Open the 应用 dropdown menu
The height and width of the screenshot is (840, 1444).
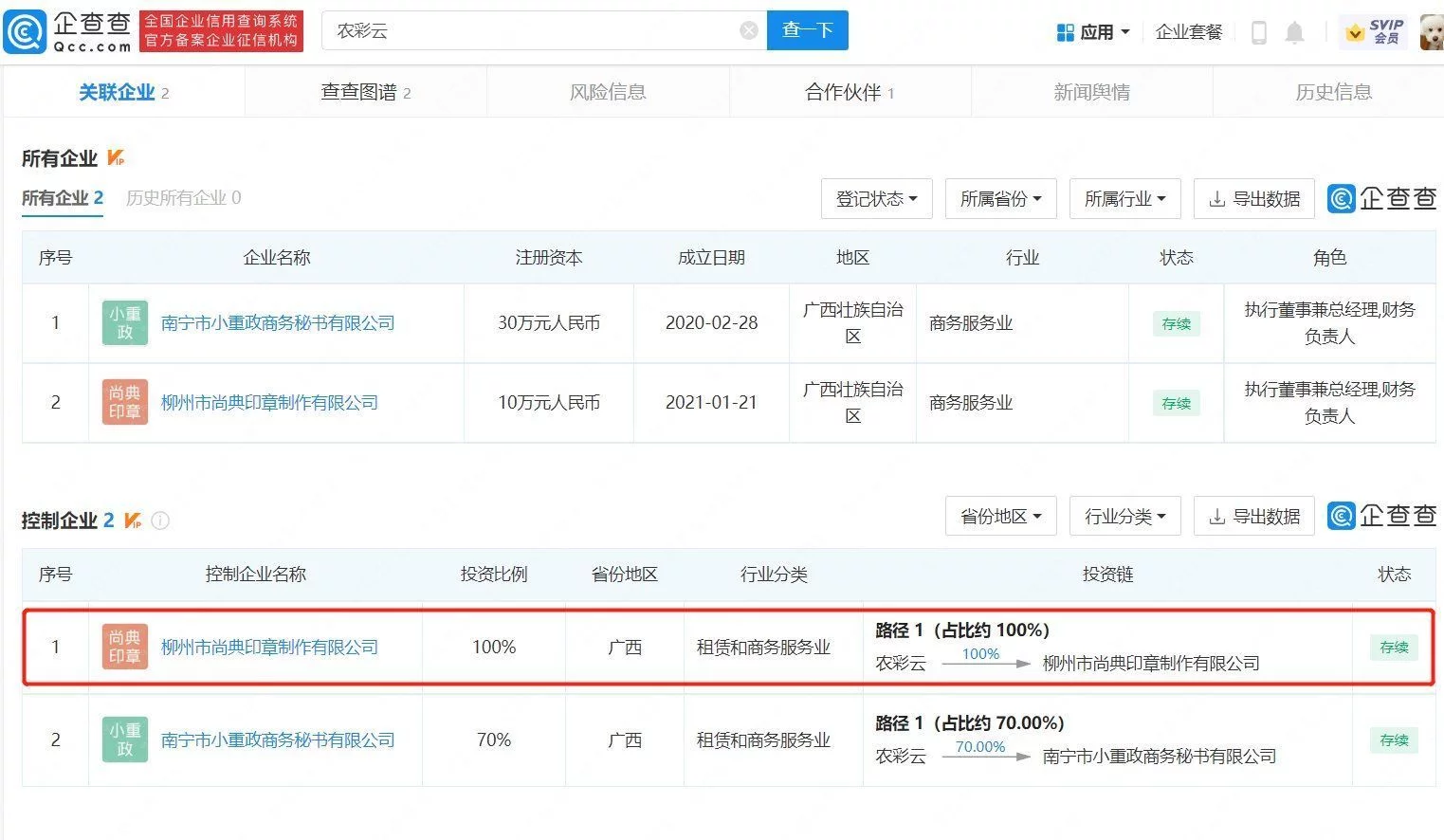[x=1093, y=32]
